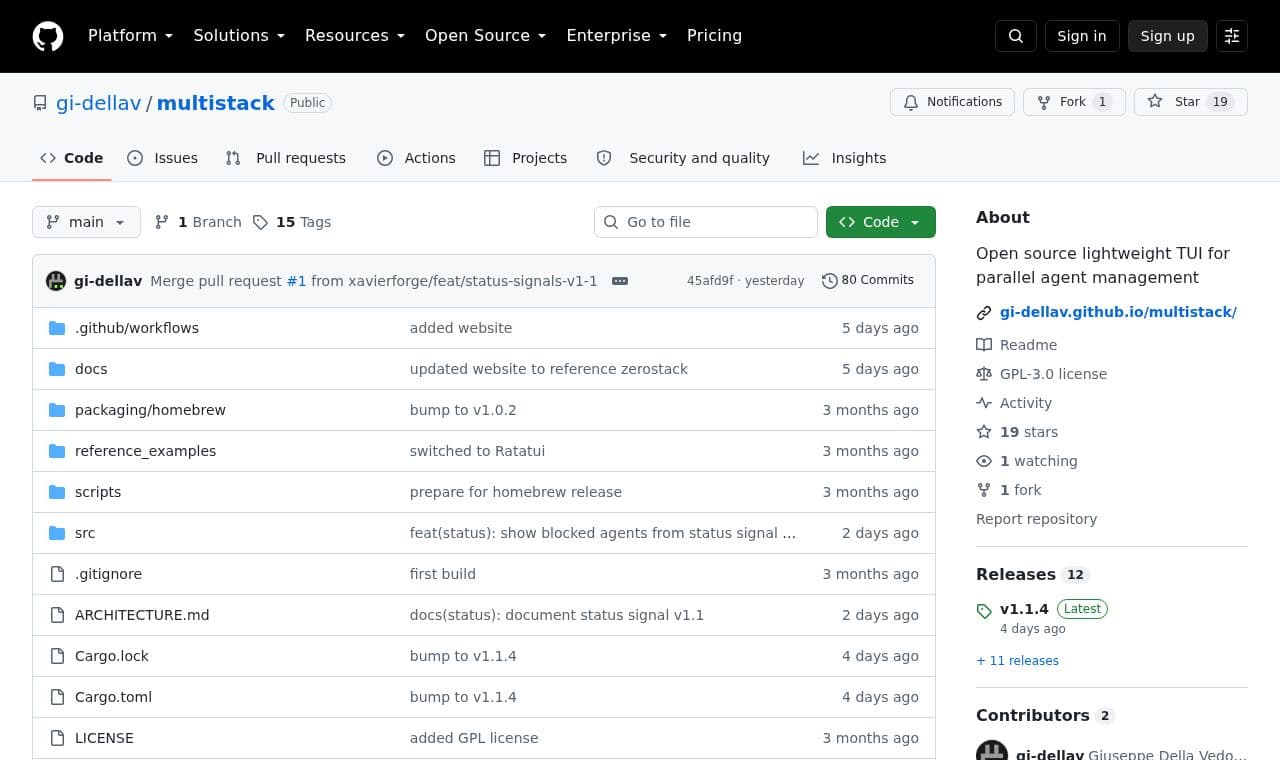The width and height of the screenshot is (1280, 760).
Task: Click the v1.1.4 release tag icon
Action: point(984,610)
